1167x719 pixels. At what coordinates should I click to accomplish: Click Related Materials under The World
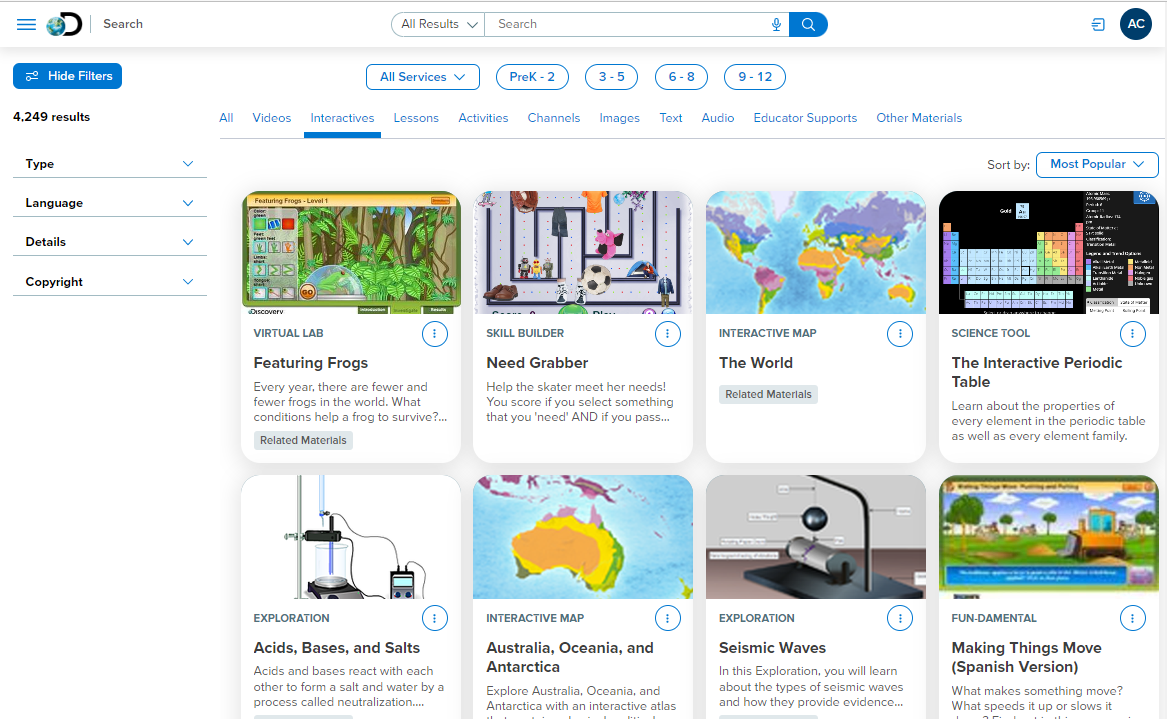pos(768,394)
